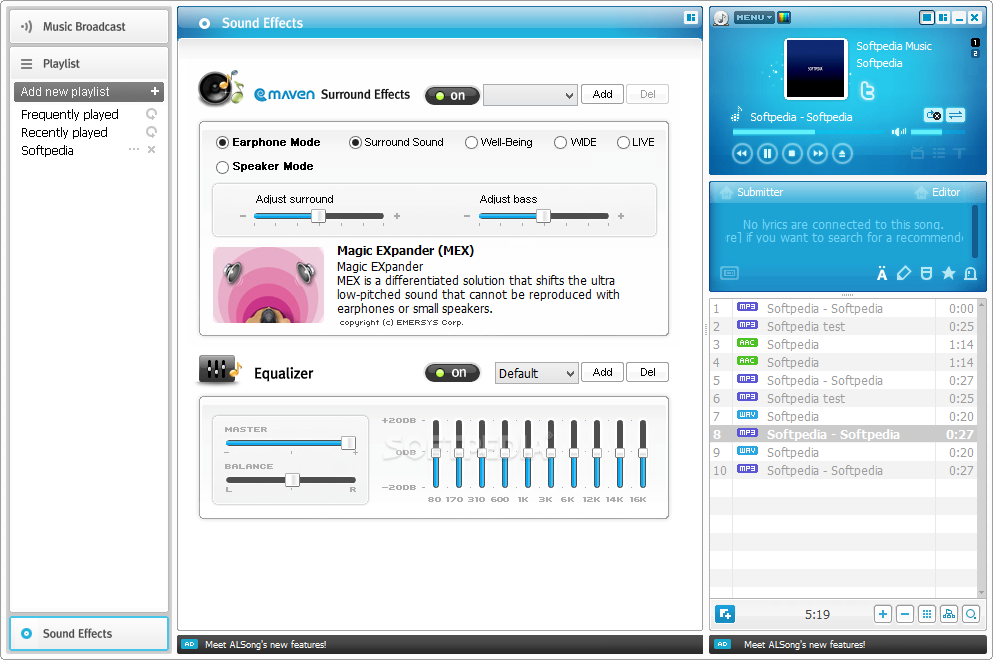Click the playlist grid view icon
Viewport: 993px width, 660px height.
(927, 614)
